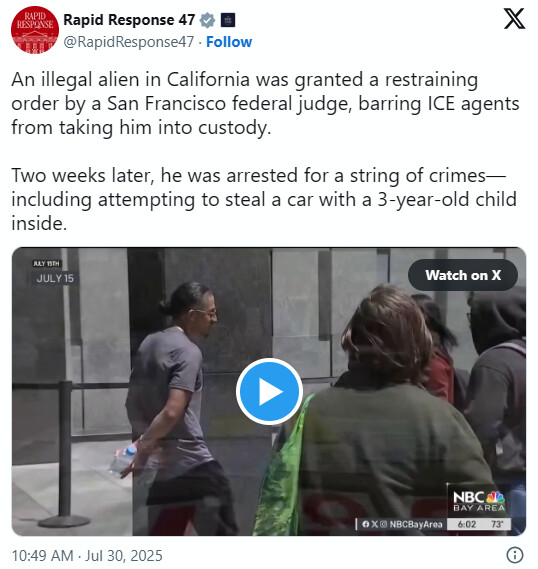
Task: Click the 73° temperature readout in video
Action: pyautogui.click(x=497, y=524)
